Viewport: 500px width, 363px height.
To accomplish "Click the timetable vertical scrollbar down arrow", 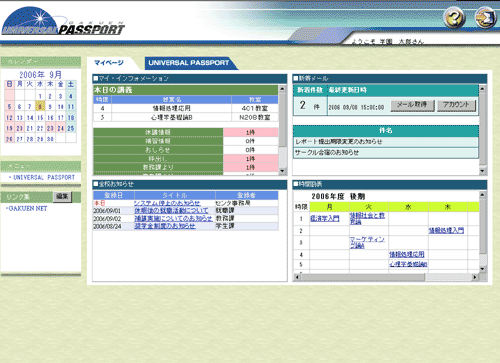I will (482, 269).
